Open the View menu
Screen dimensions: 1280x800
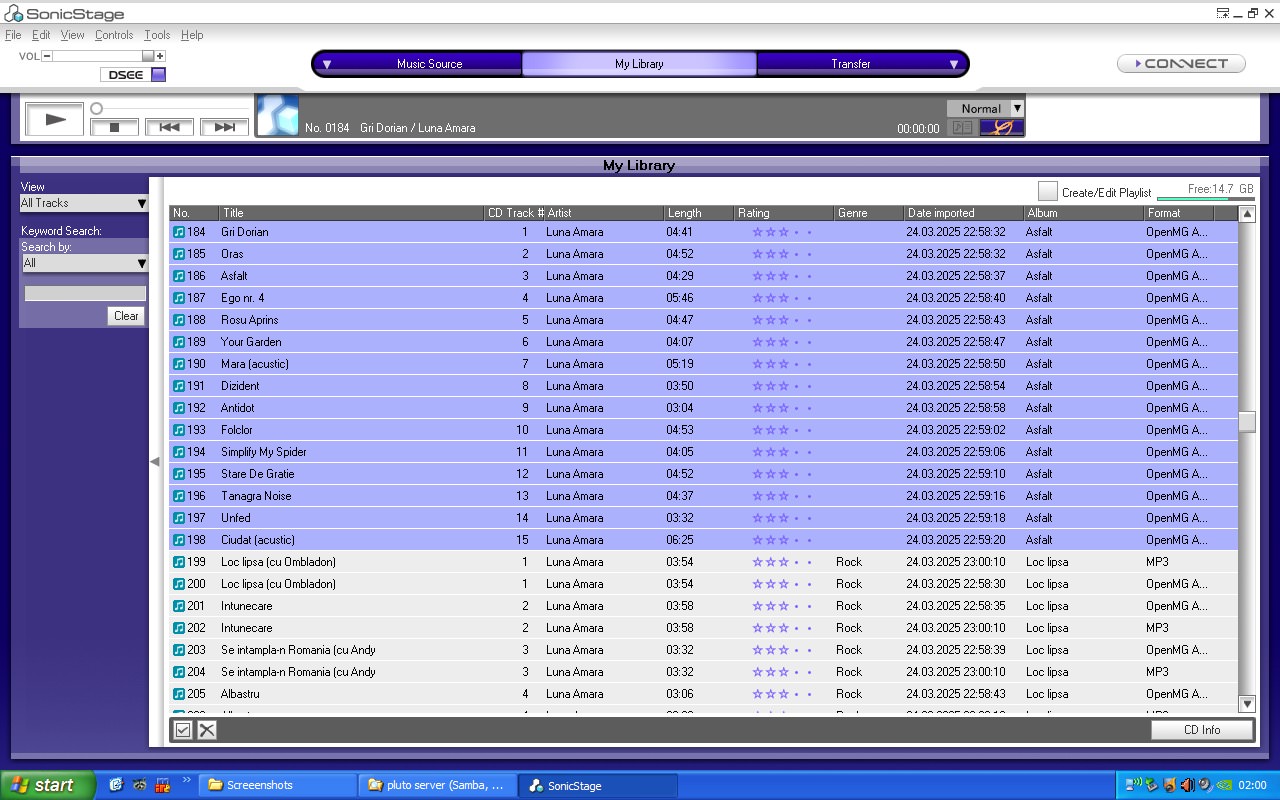pos(72,35)
